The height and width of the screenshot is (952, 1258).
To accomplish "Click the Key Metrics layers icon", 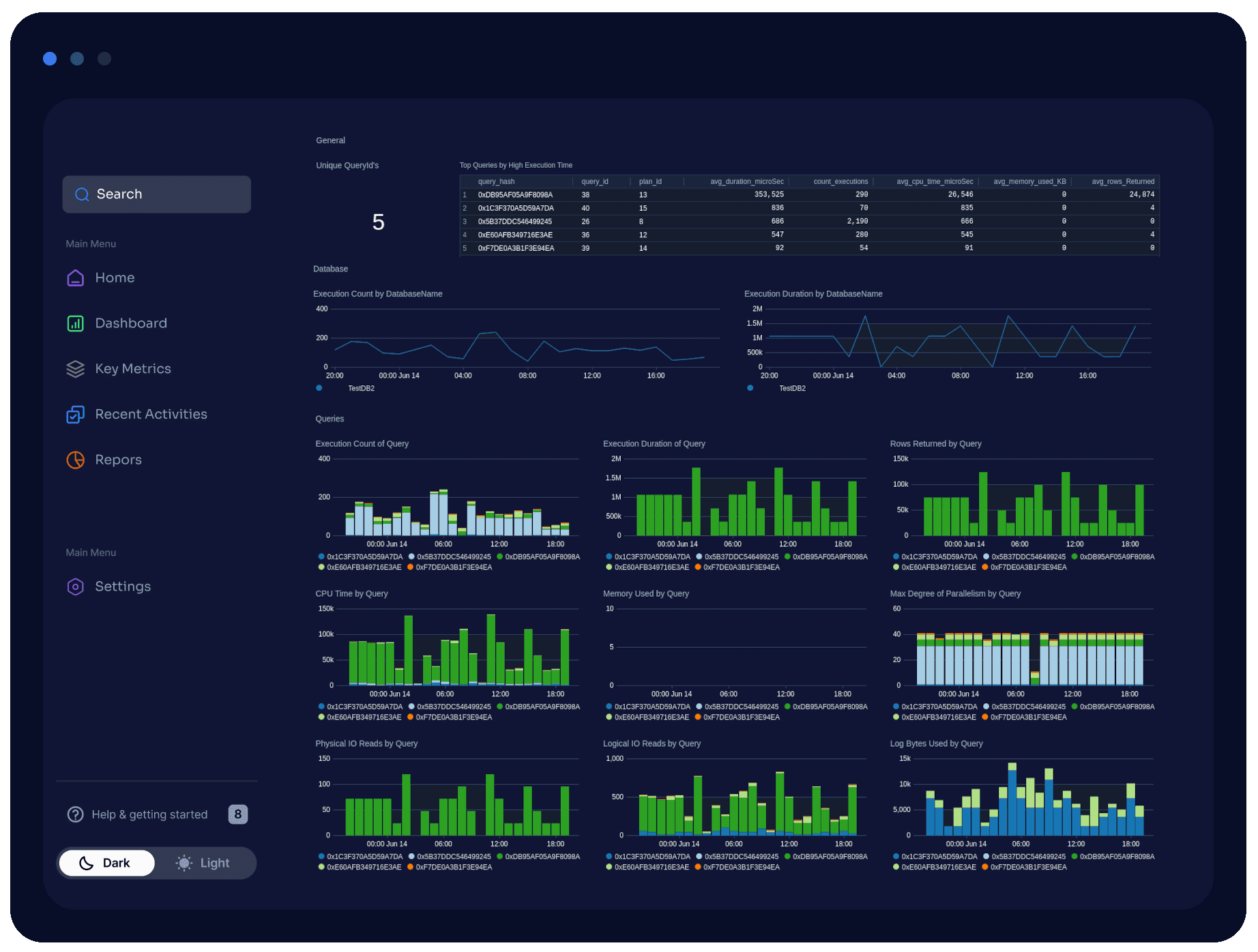I will [76, 369].
